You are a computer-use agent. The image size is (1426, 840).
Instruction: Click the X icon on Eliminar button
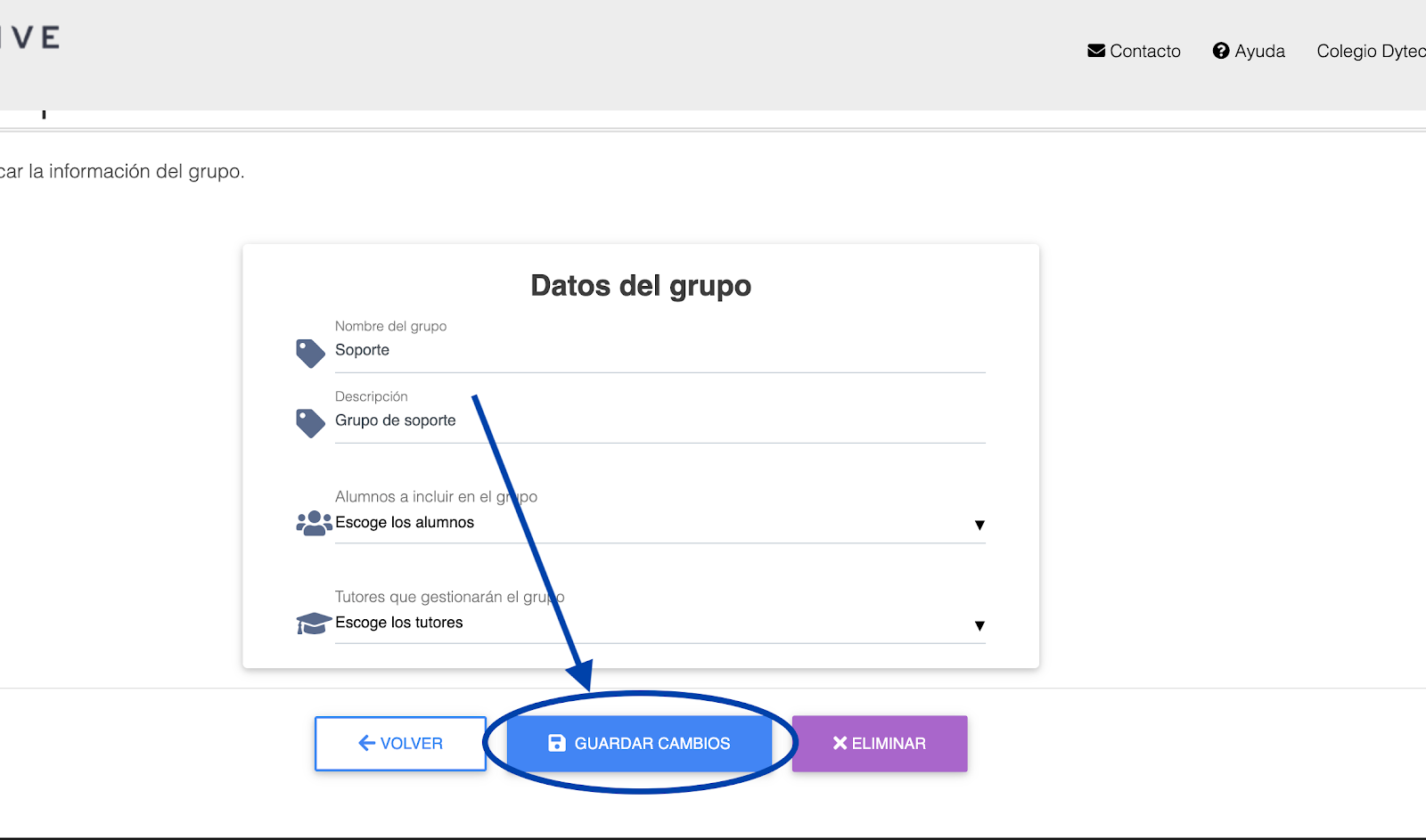click(840, 743)
